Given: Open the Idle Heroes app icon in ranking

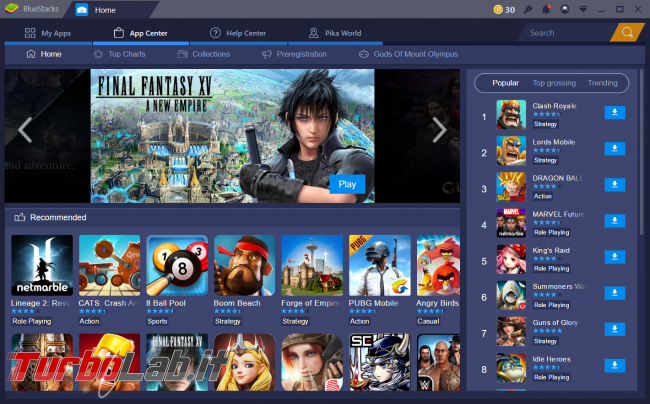Looking at the screenshot, I should (x=511, y=368).
